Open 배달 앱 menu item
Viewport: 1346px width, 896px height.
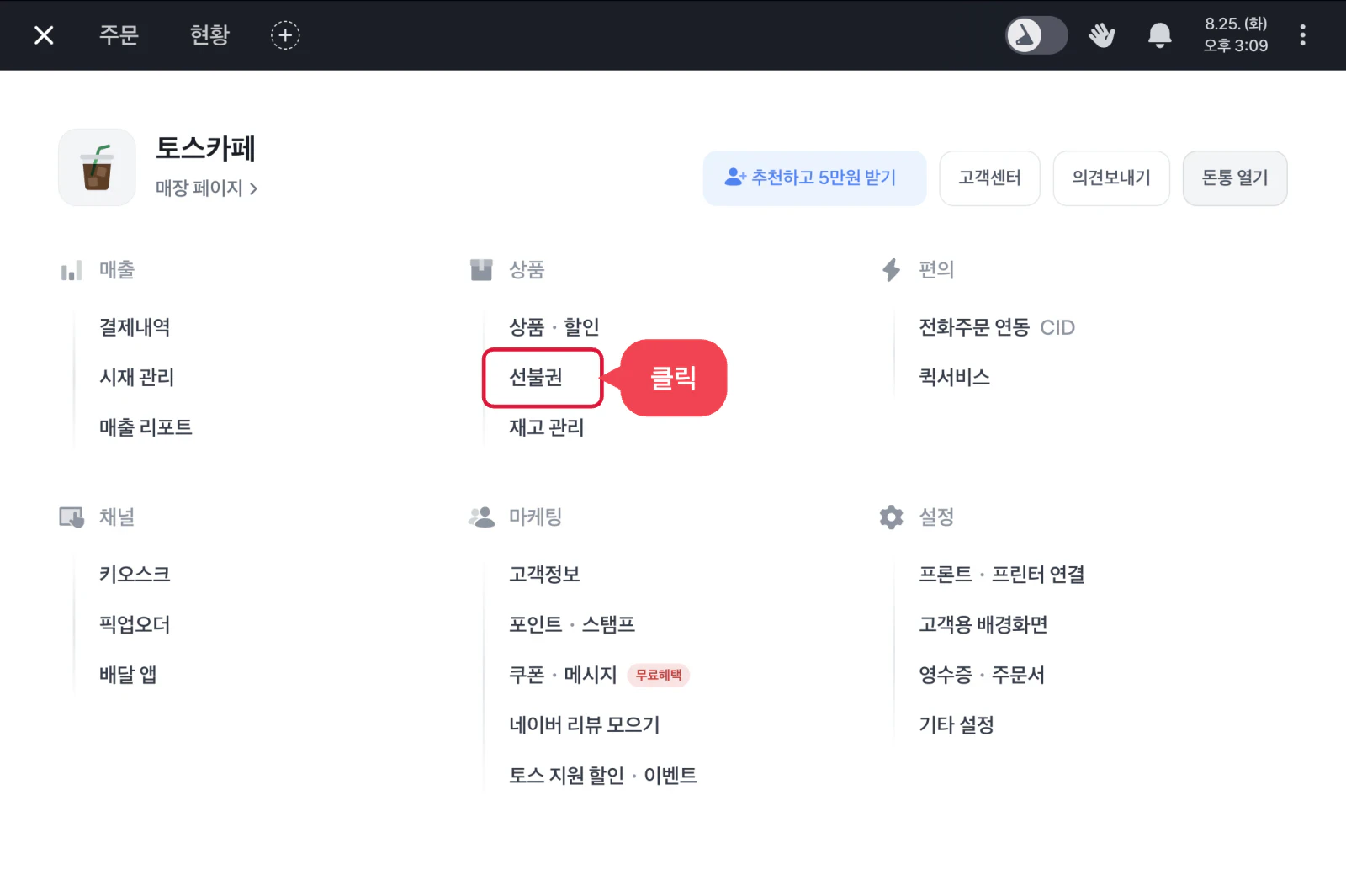coord(128,675)
